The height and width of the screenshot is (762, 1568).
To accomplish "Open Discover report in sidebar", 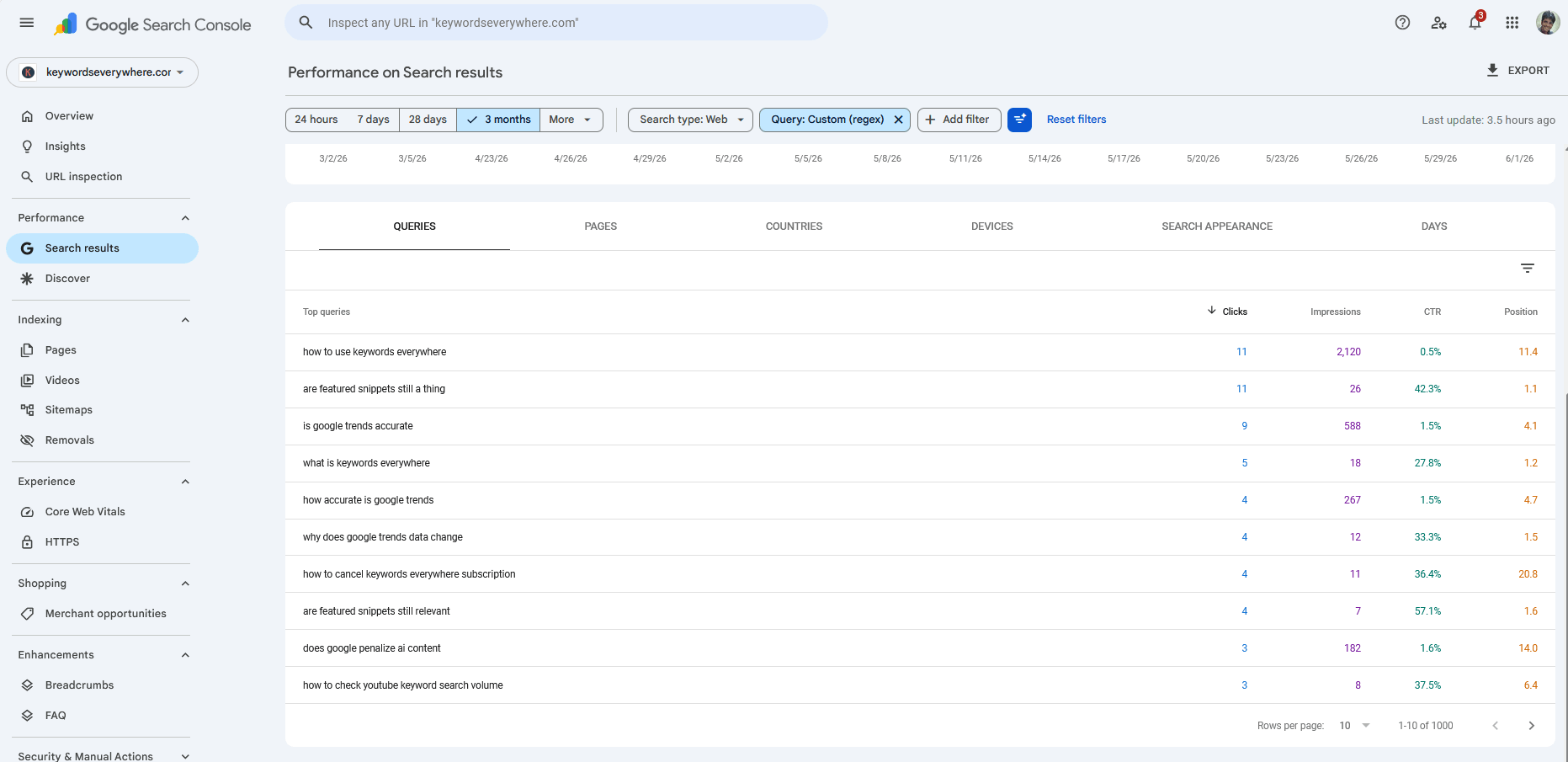I will click(x=102, y=279).
